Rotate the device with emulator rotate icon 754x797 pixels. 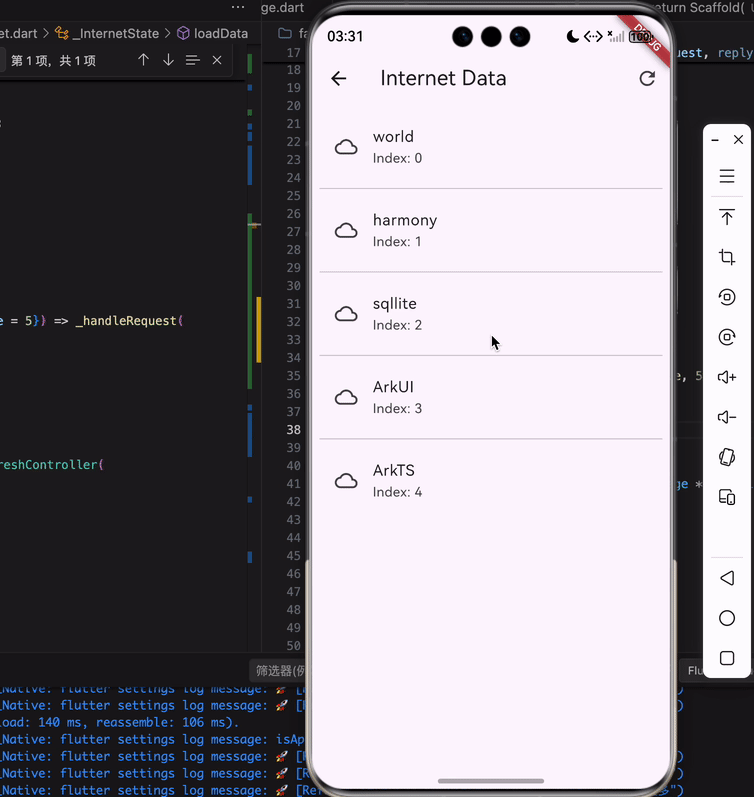pyautogui.click(x=727, y=457)
